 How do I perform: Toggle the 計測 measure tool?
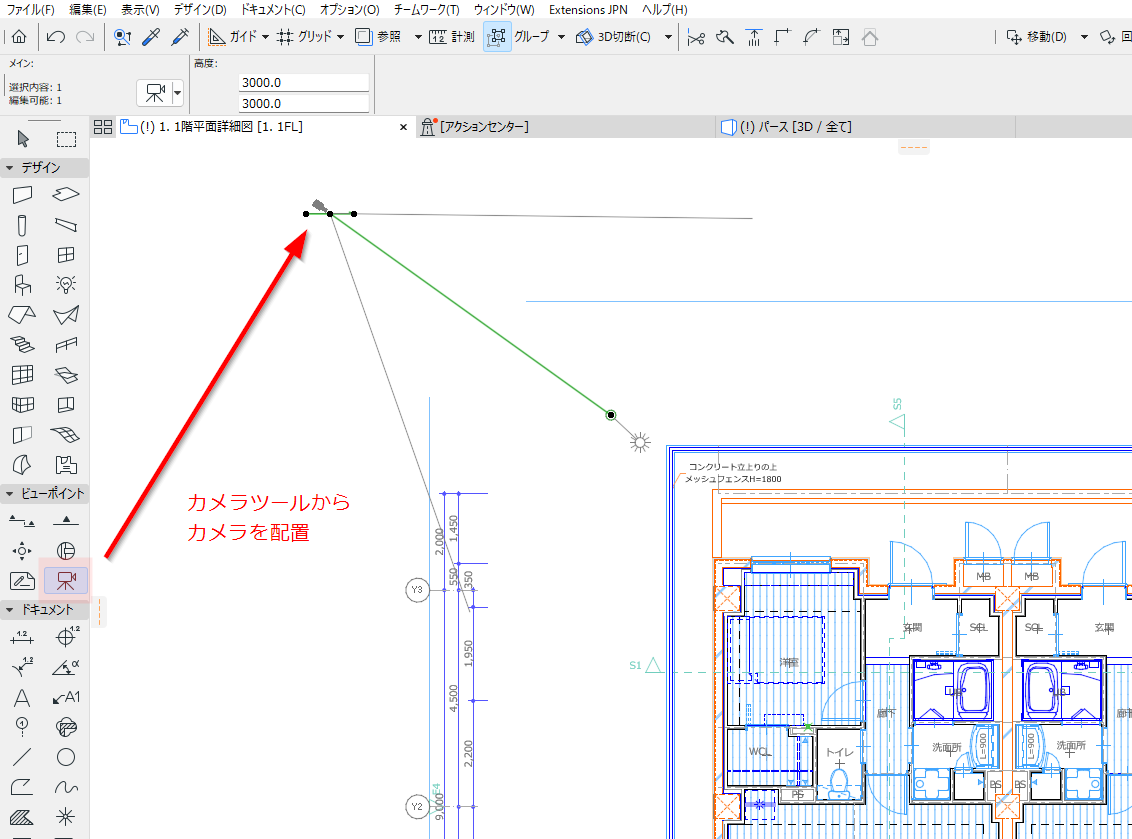(x=452, y=36)
